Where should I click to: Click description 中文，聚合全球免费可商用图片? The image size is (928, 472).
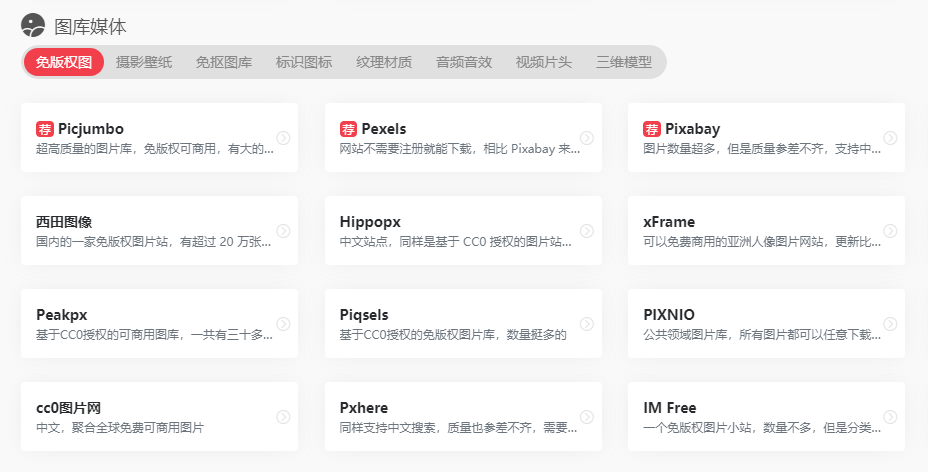click(120, 428)
